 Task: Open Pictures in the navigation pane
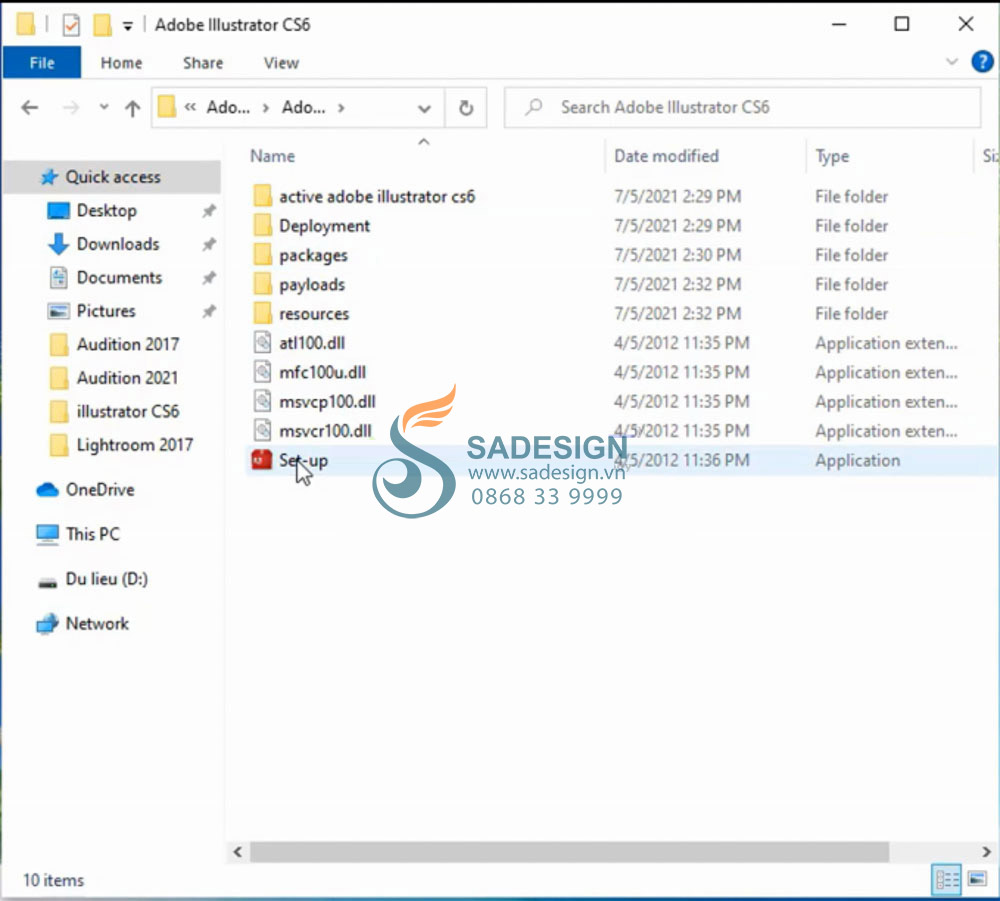click(x=106, y=311)
